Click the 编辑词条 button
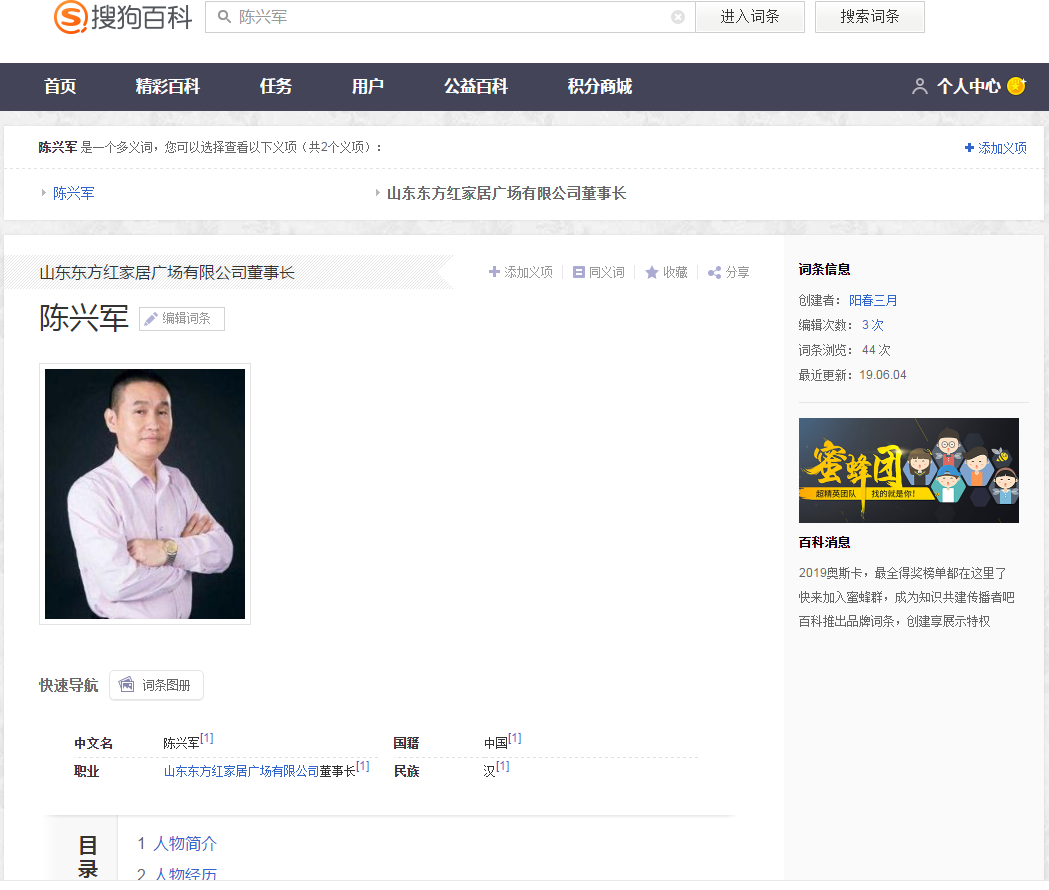This screenshot has height=890, width=1049. [x=182, y=319]
